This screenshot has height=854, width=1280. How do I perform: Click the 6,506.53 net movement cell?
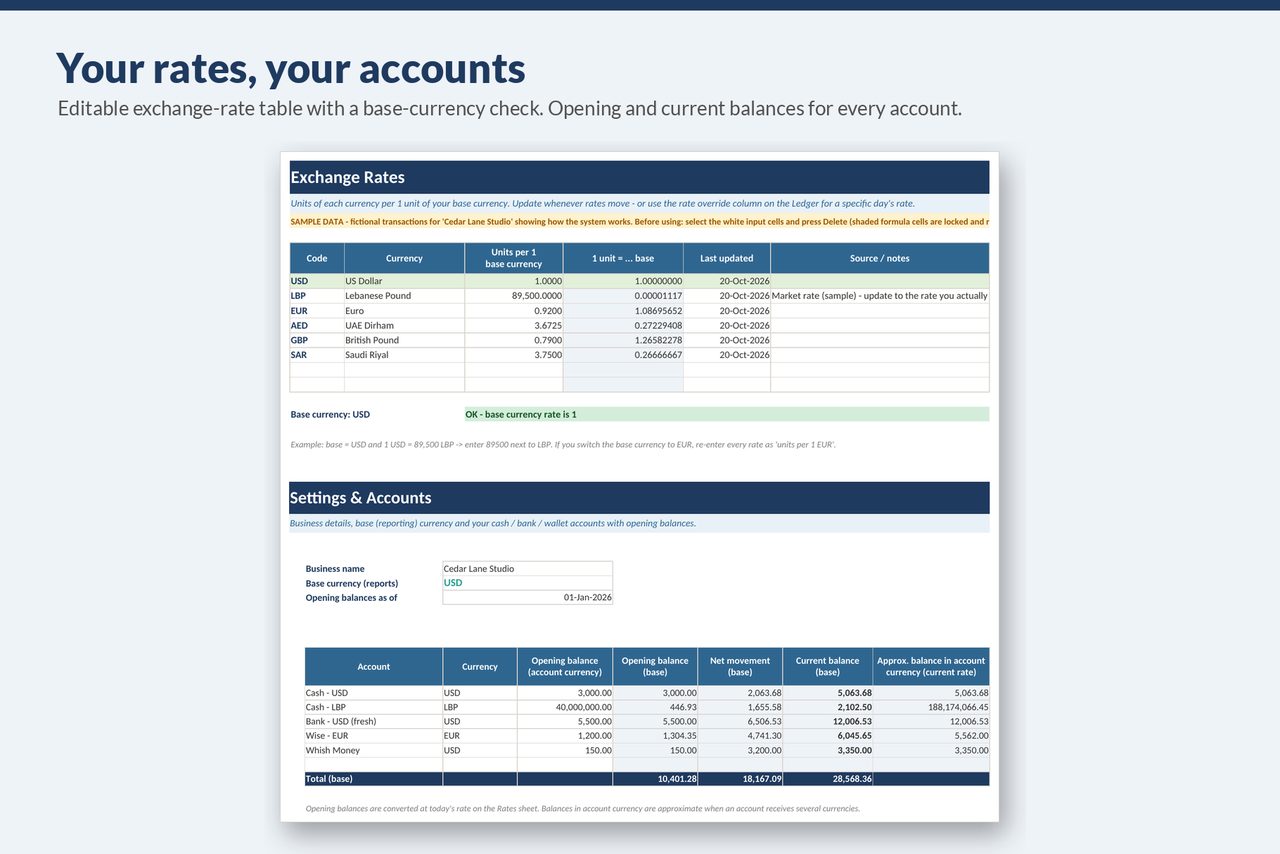[x=740, y=722]
